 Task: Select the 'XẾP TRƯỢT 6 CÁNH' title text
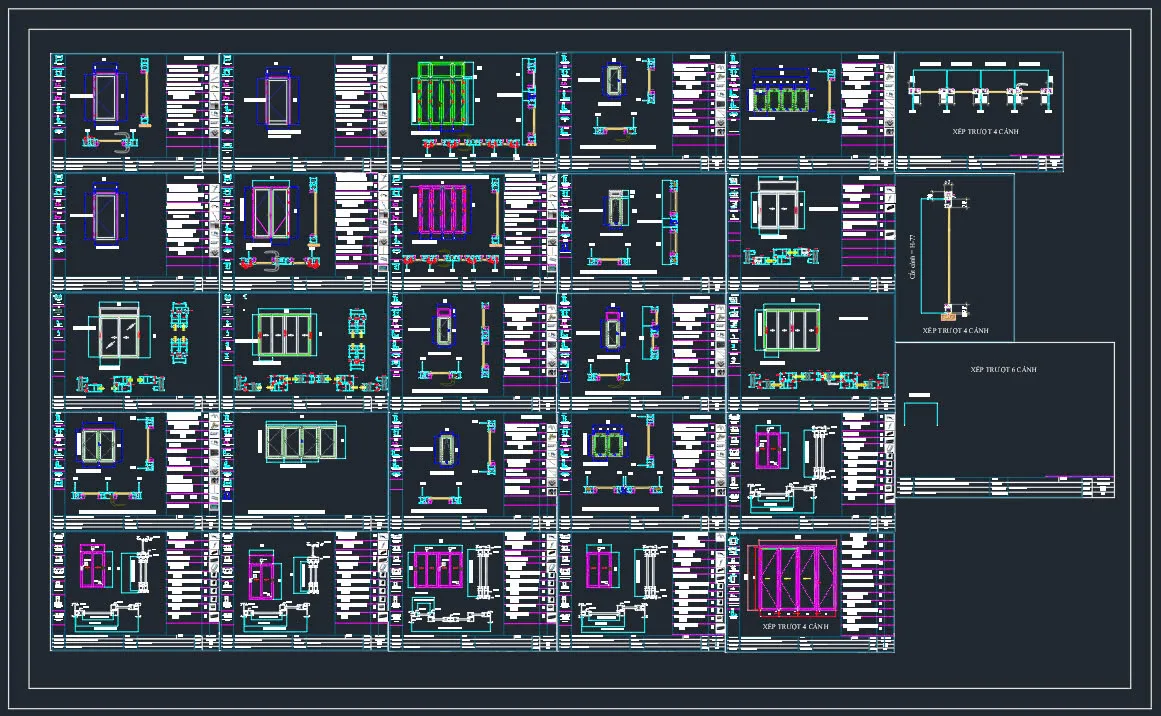(x=1003, y=369)
